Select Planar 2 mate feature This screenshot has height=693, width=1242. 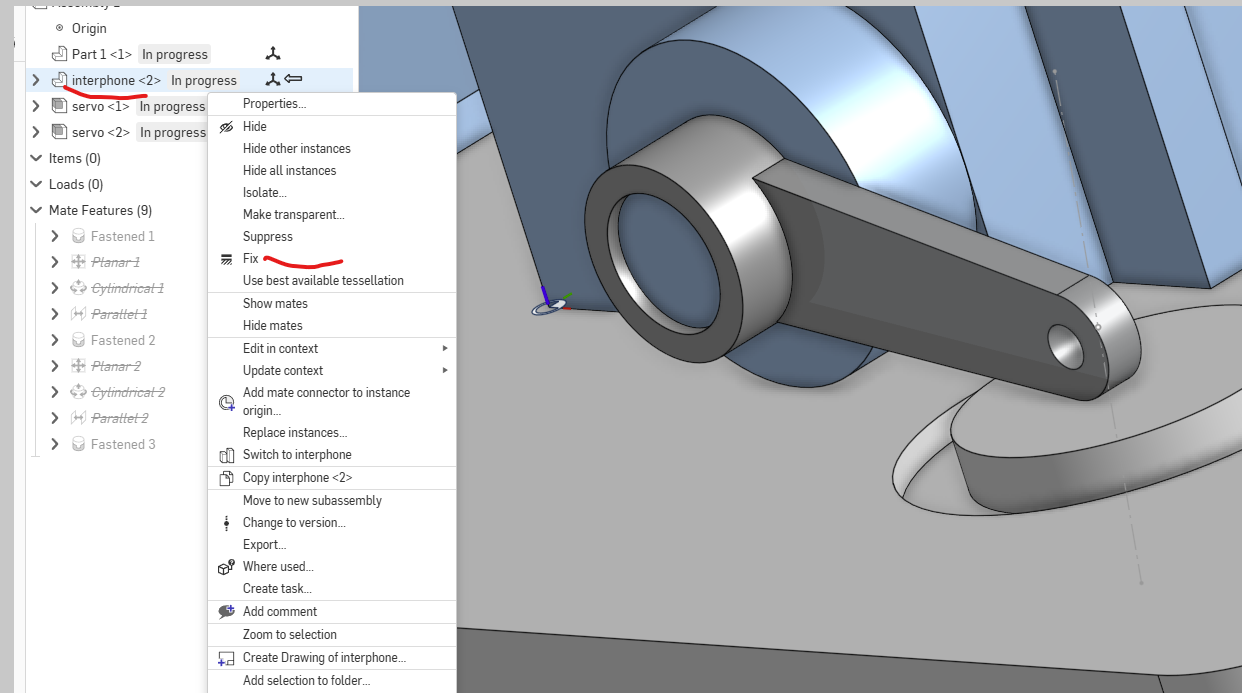pos(115,367)
